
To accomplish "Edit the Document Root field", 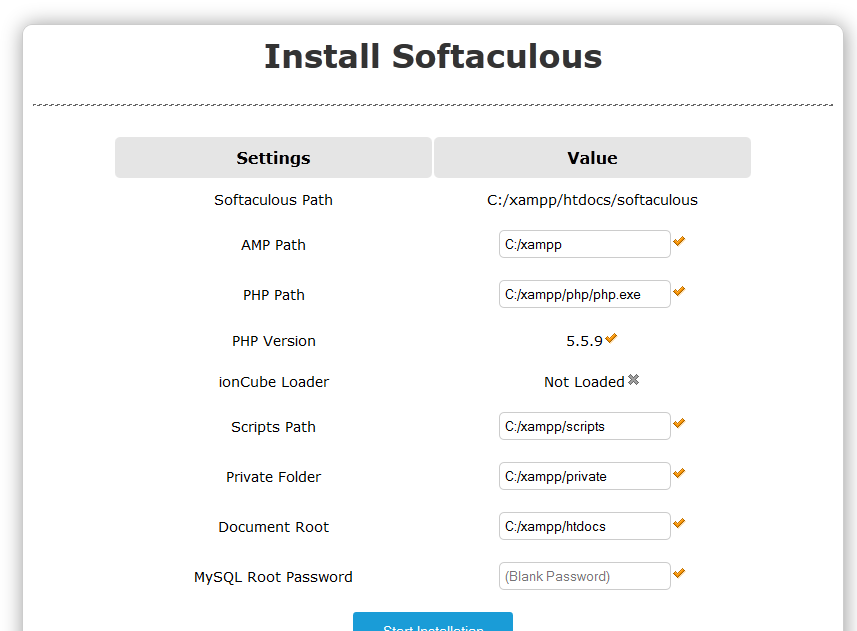I will [x=584, y=526].
